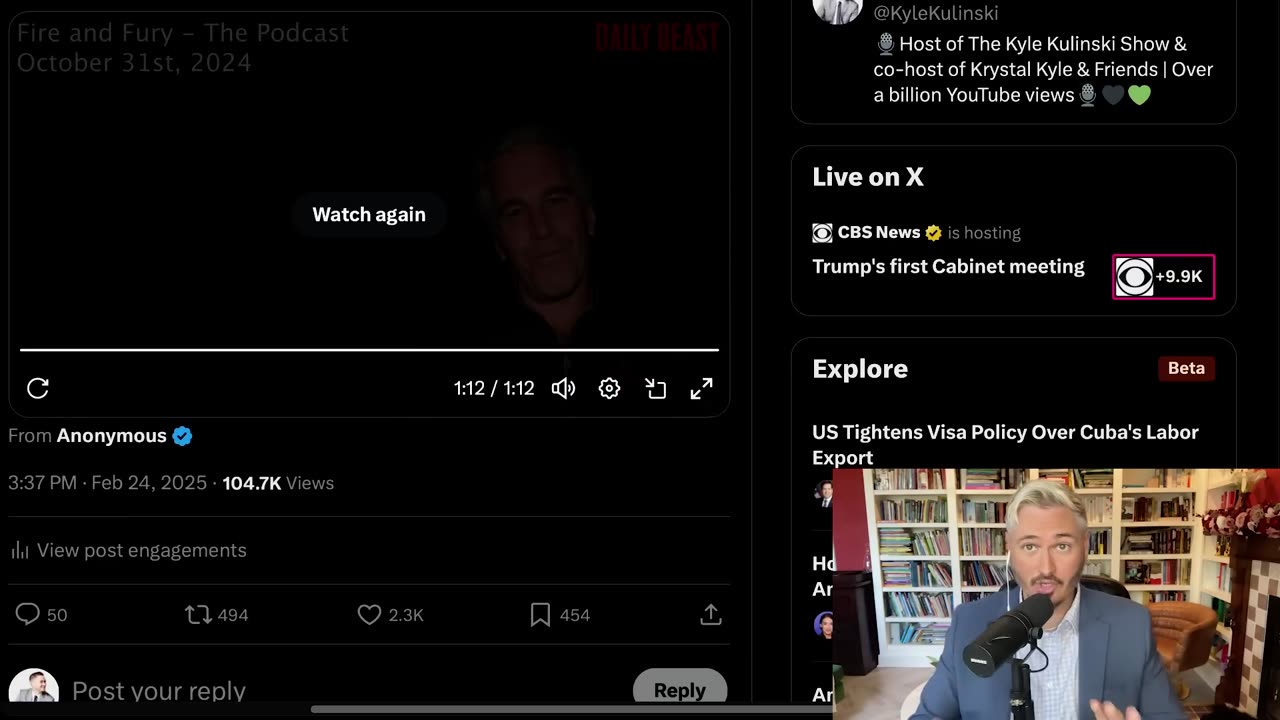Click the Live on X heading

click(x=868, y=177)
